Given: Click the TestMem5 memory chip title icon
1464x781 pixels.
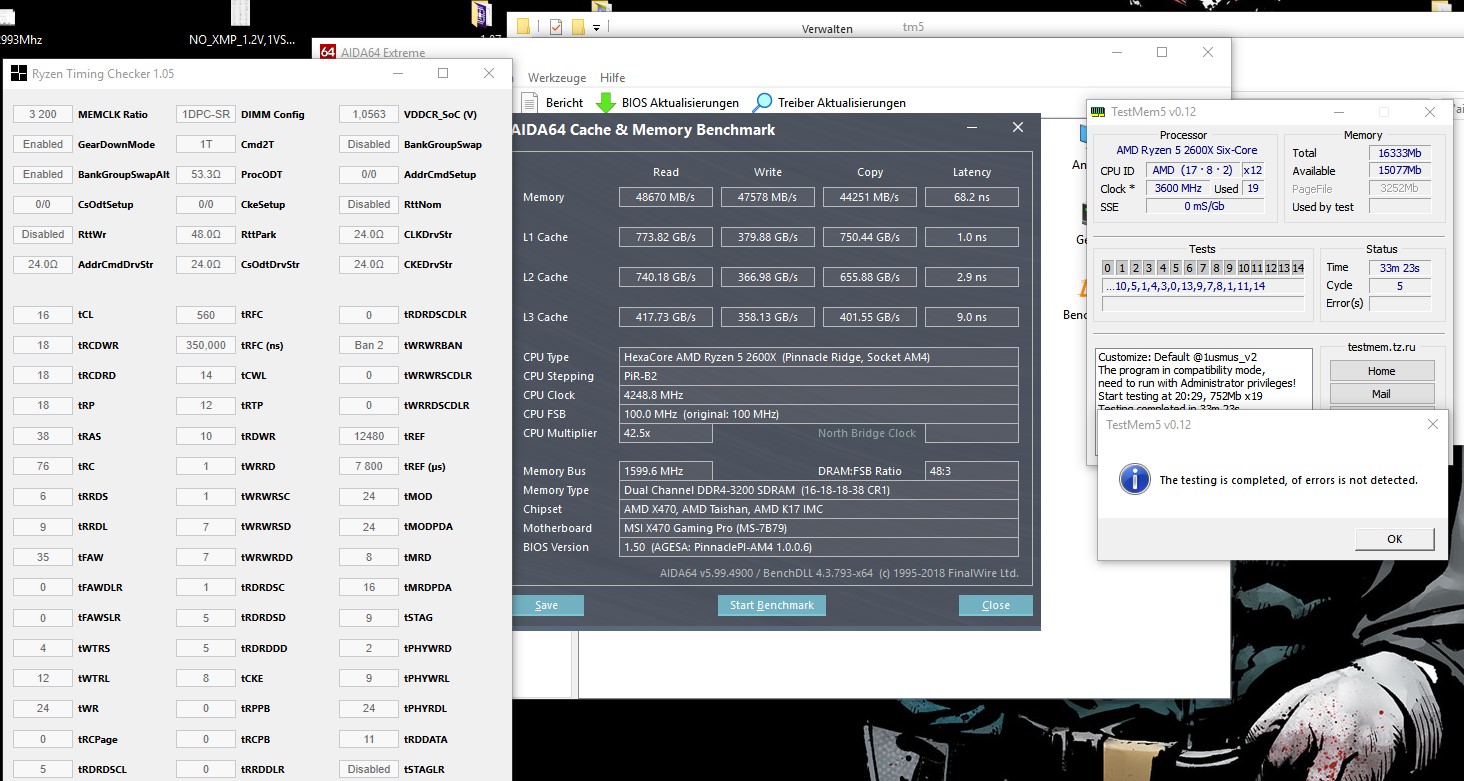Looking at the screenshot, I should point(1098,112).
